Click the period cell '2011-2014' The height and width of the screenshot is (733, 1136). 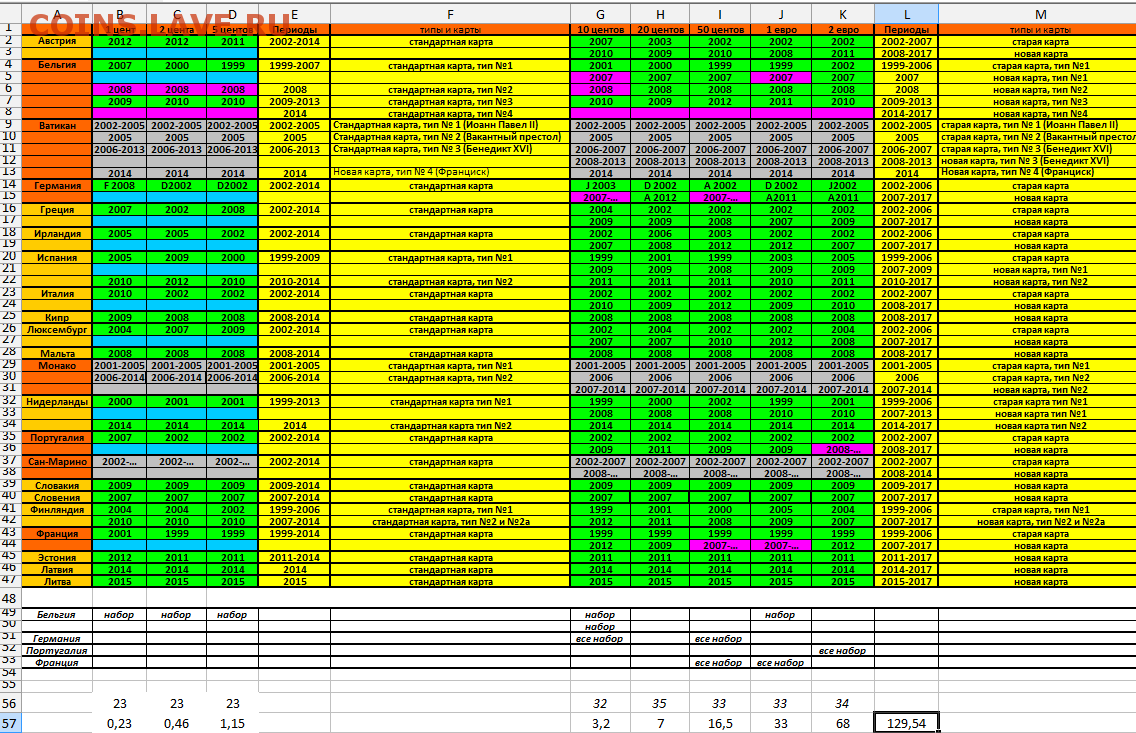coord(294,558)
